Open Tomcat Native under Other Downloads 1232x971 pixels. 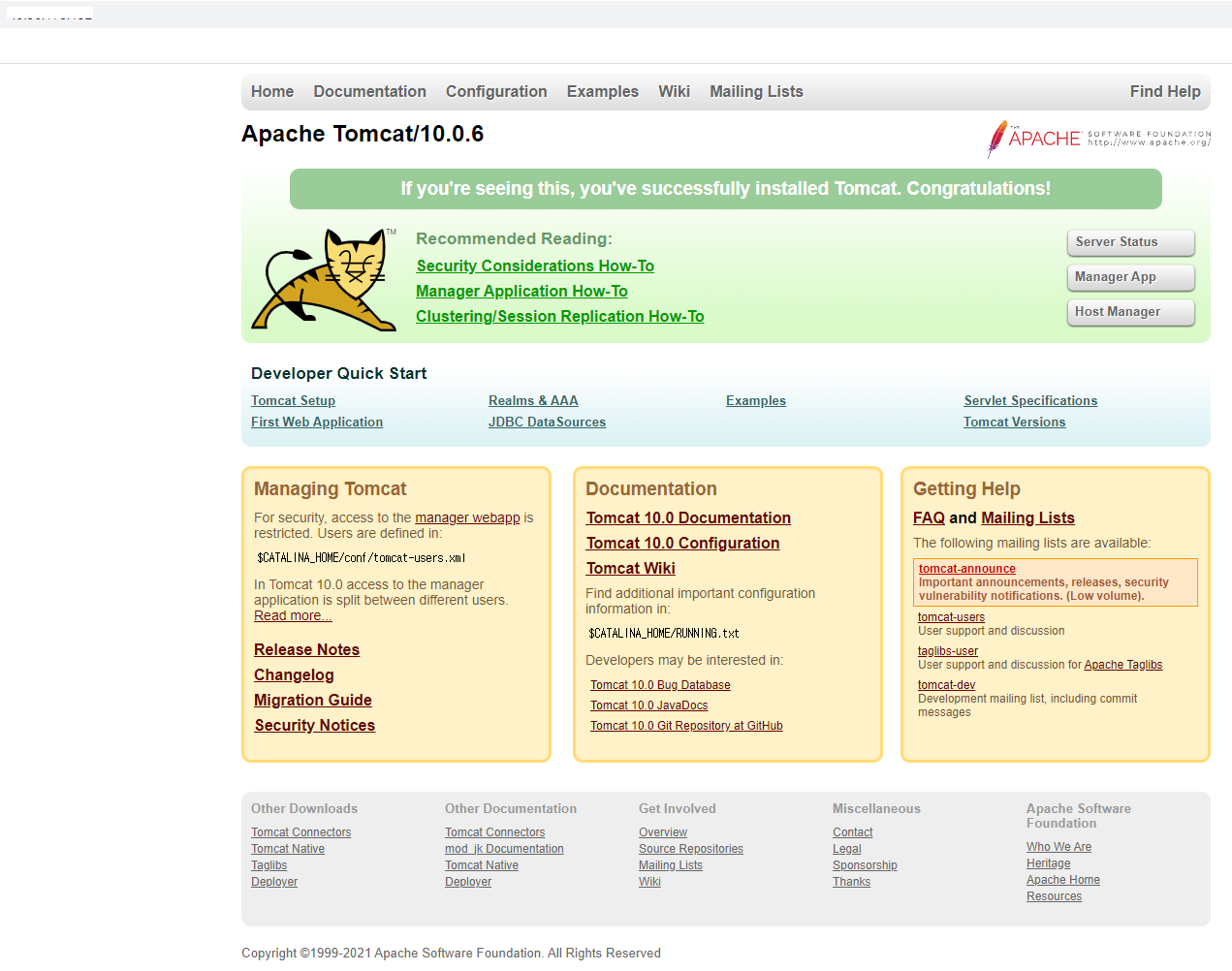point(288,849)
